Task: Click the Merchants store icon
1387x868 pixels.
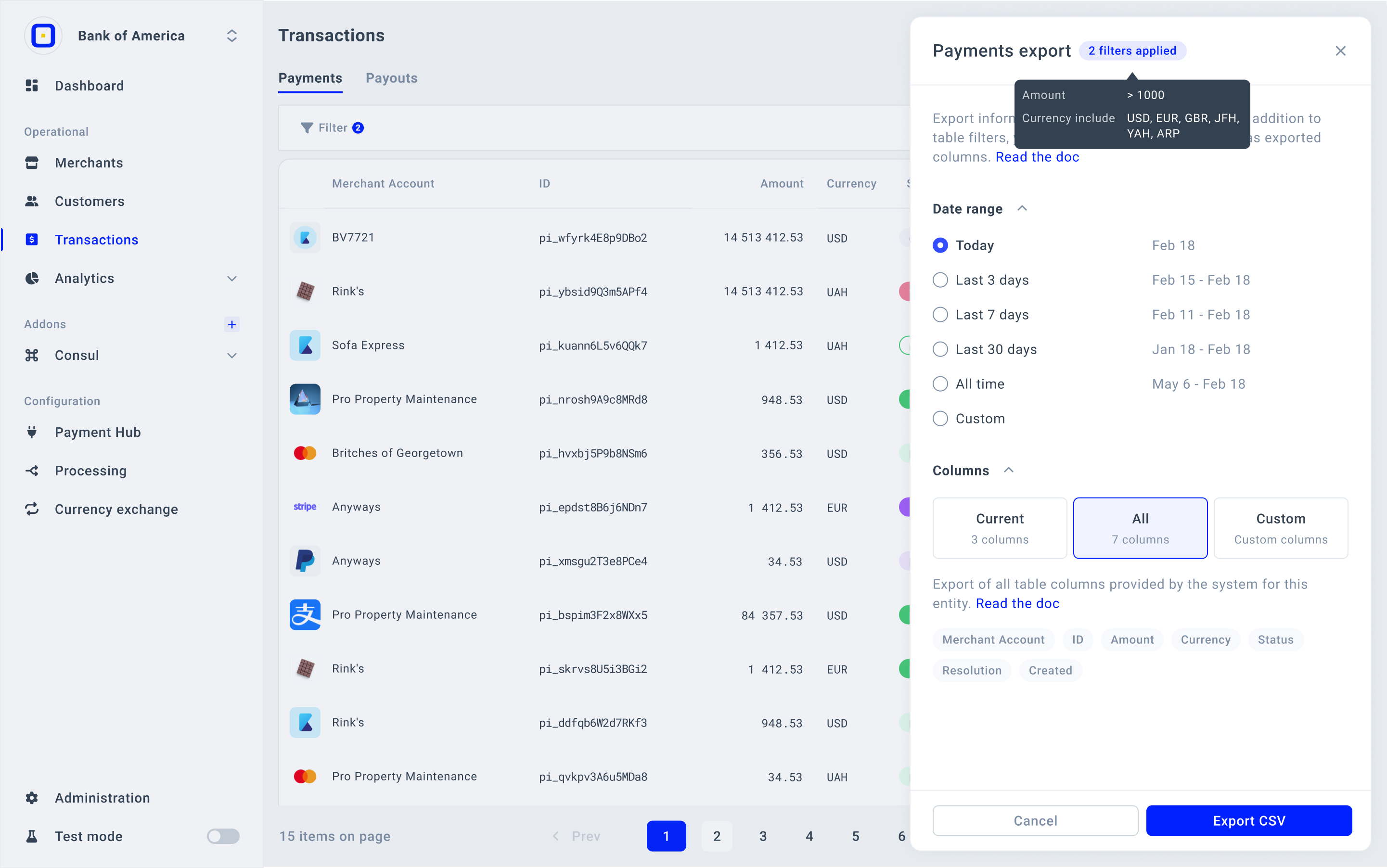Action: [x=32, y=163]
